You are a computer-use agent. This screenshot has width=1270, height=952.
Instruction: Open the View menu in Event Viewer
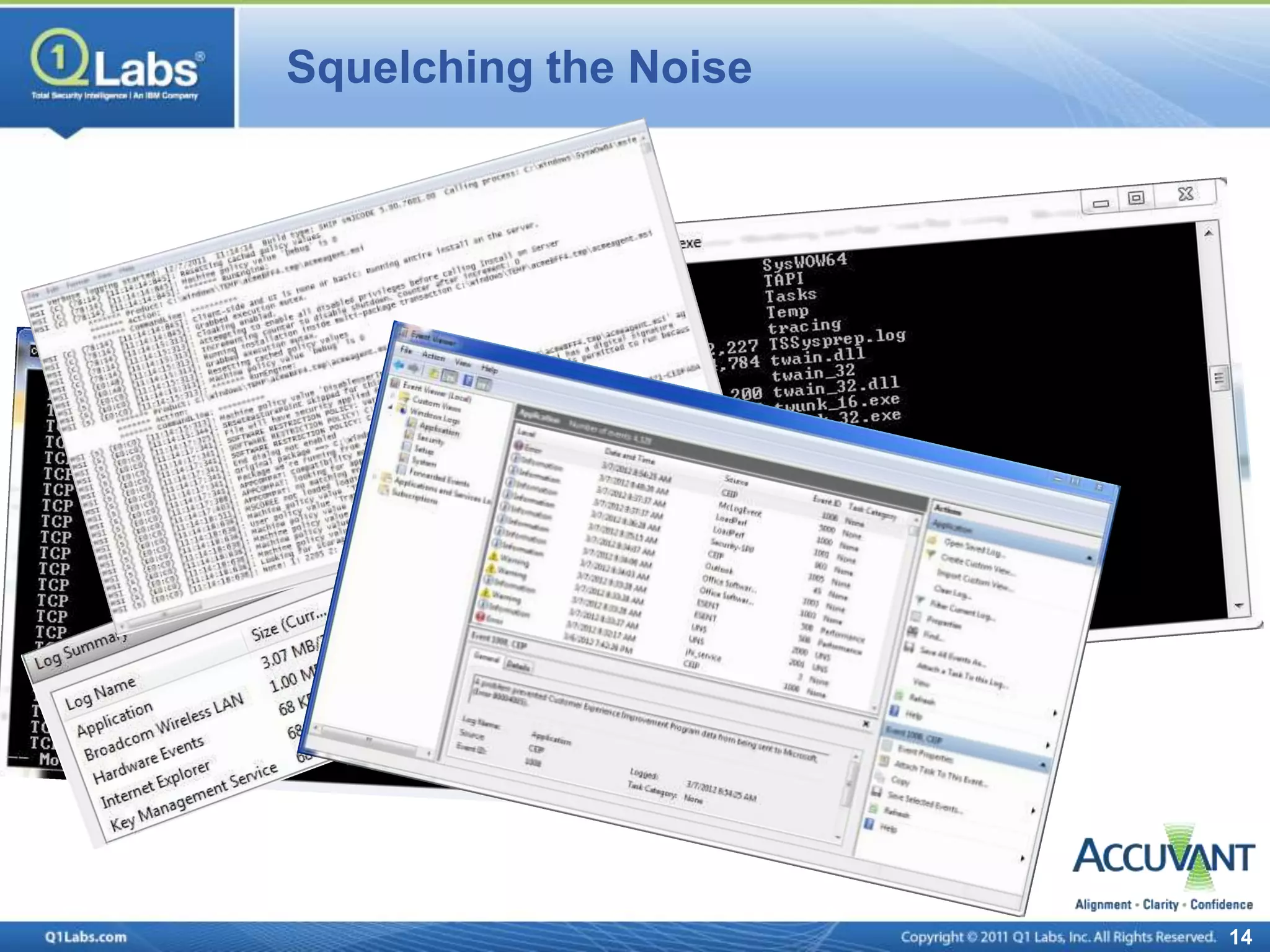[463, 363]
